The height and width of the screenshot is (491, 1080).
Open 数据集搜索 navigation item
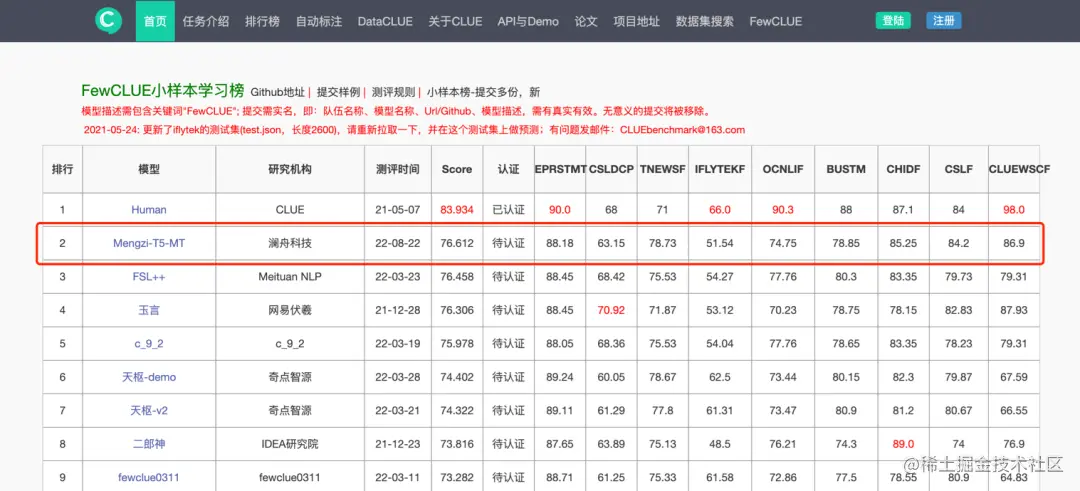pyautogui.click(x=705, y=21)
